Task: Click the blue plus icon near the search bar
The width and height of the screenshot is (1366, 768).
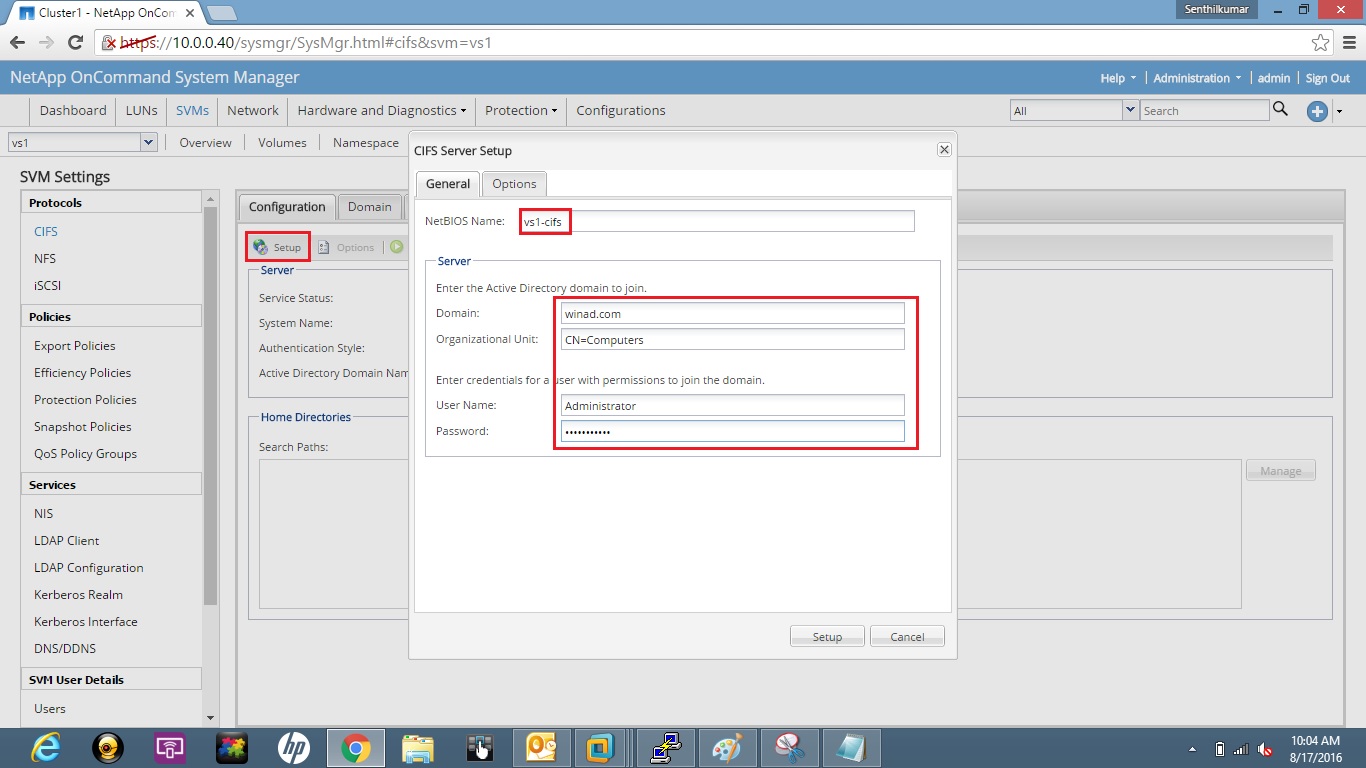Action: click(1317, 111)
